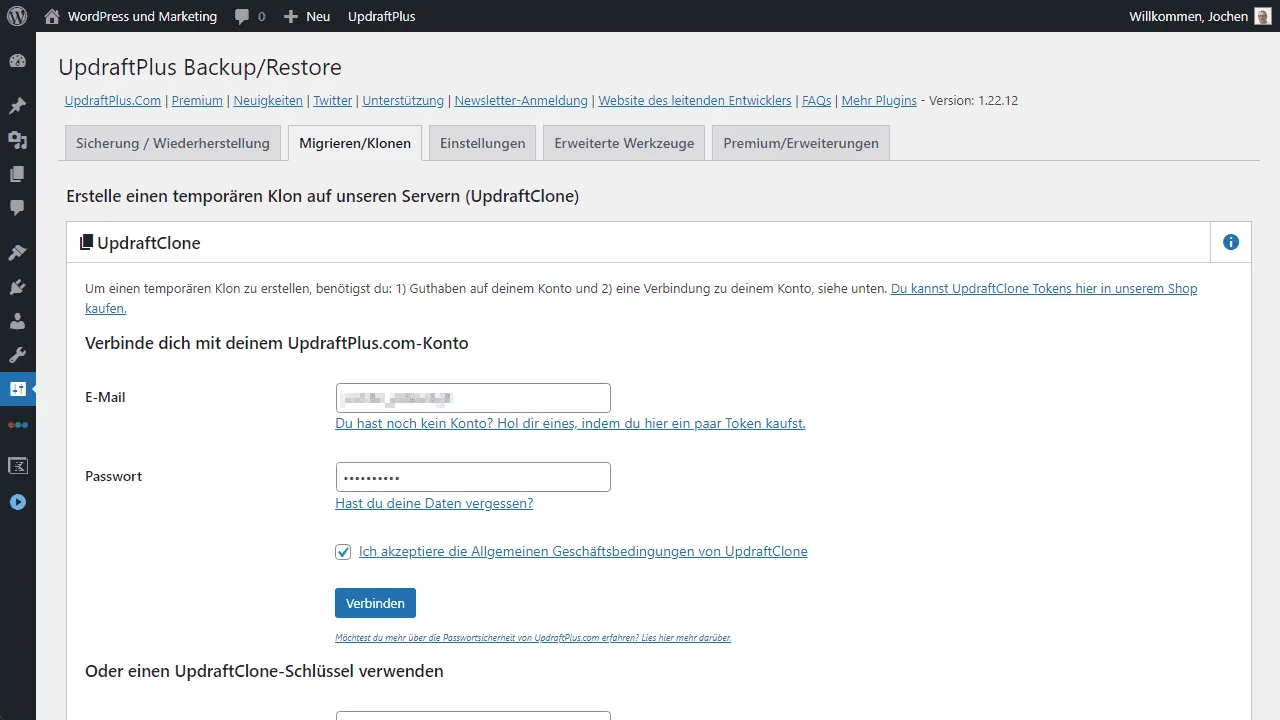
Task: Open the Newsletter-Anmeldung link
Action: pos(521,101)
